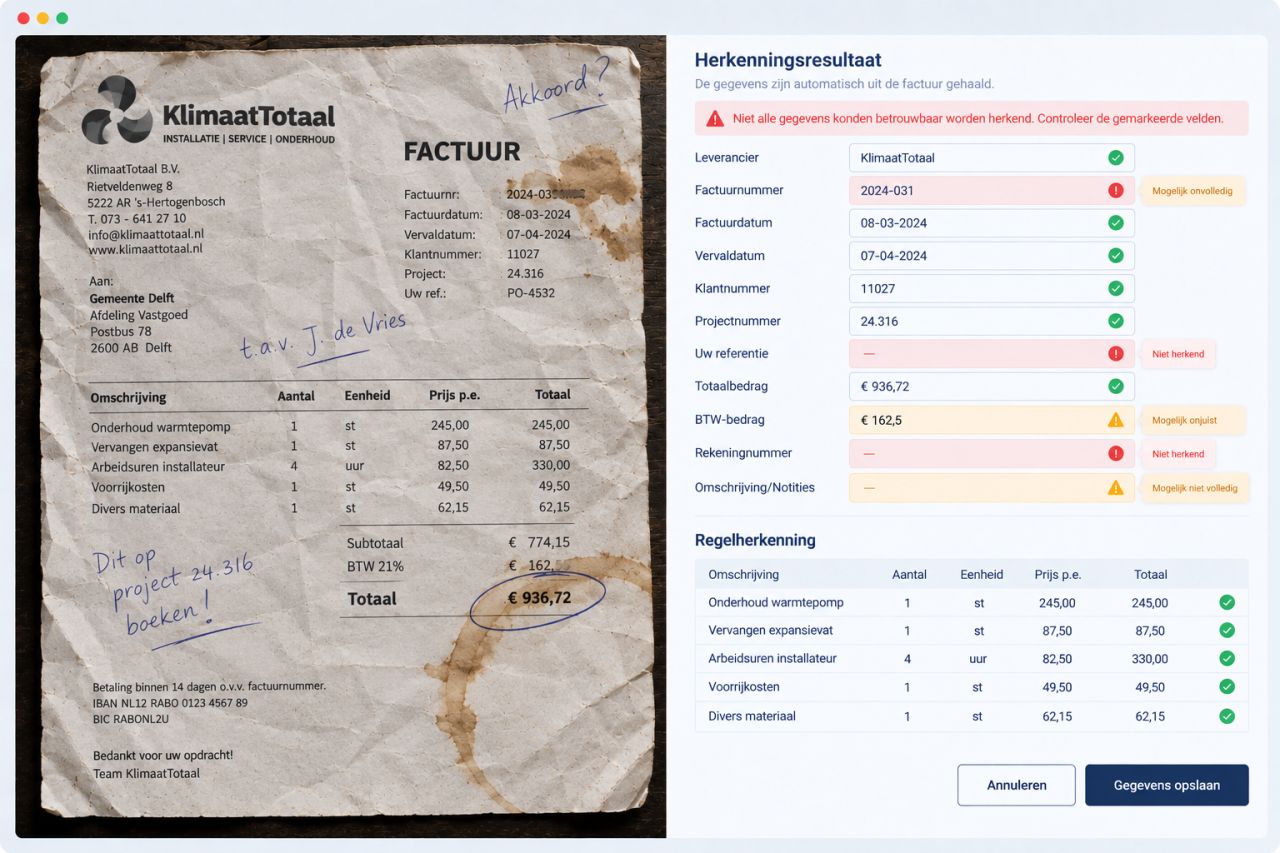Edit the Totaalbedrag field € 936,72
The image size is (1280, 853).
[x=992, y=386]
